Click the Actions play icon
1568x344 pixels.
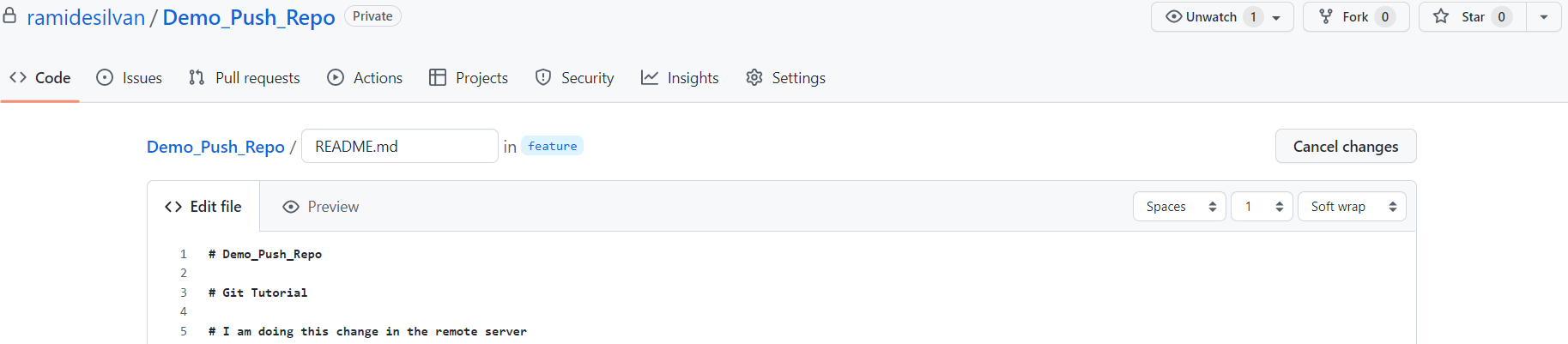tap(336, 78)
